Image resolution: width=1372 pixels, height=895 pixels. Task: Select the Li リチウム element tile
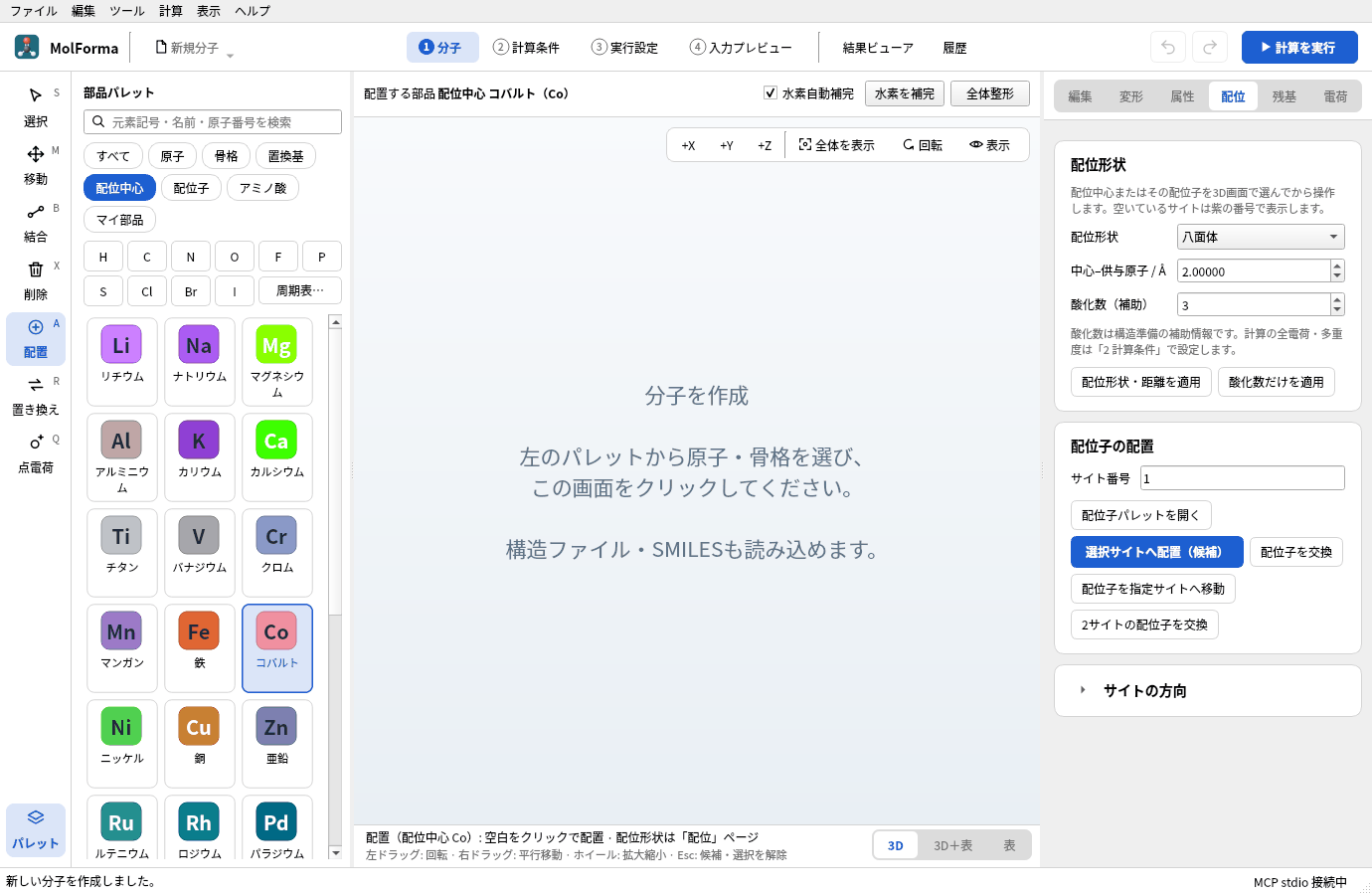122,361
